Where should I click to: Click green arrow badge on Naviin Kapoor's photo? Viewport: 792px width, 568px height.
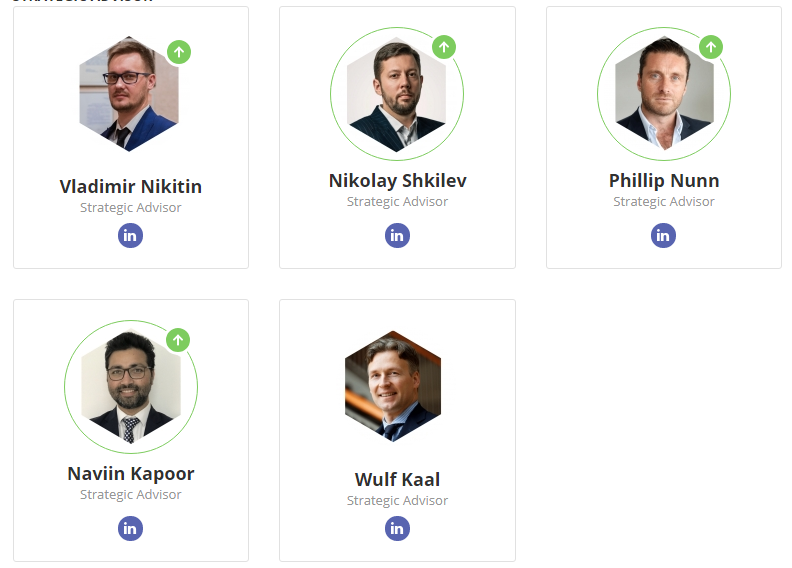pyautogui.click(x=178, y=340)
